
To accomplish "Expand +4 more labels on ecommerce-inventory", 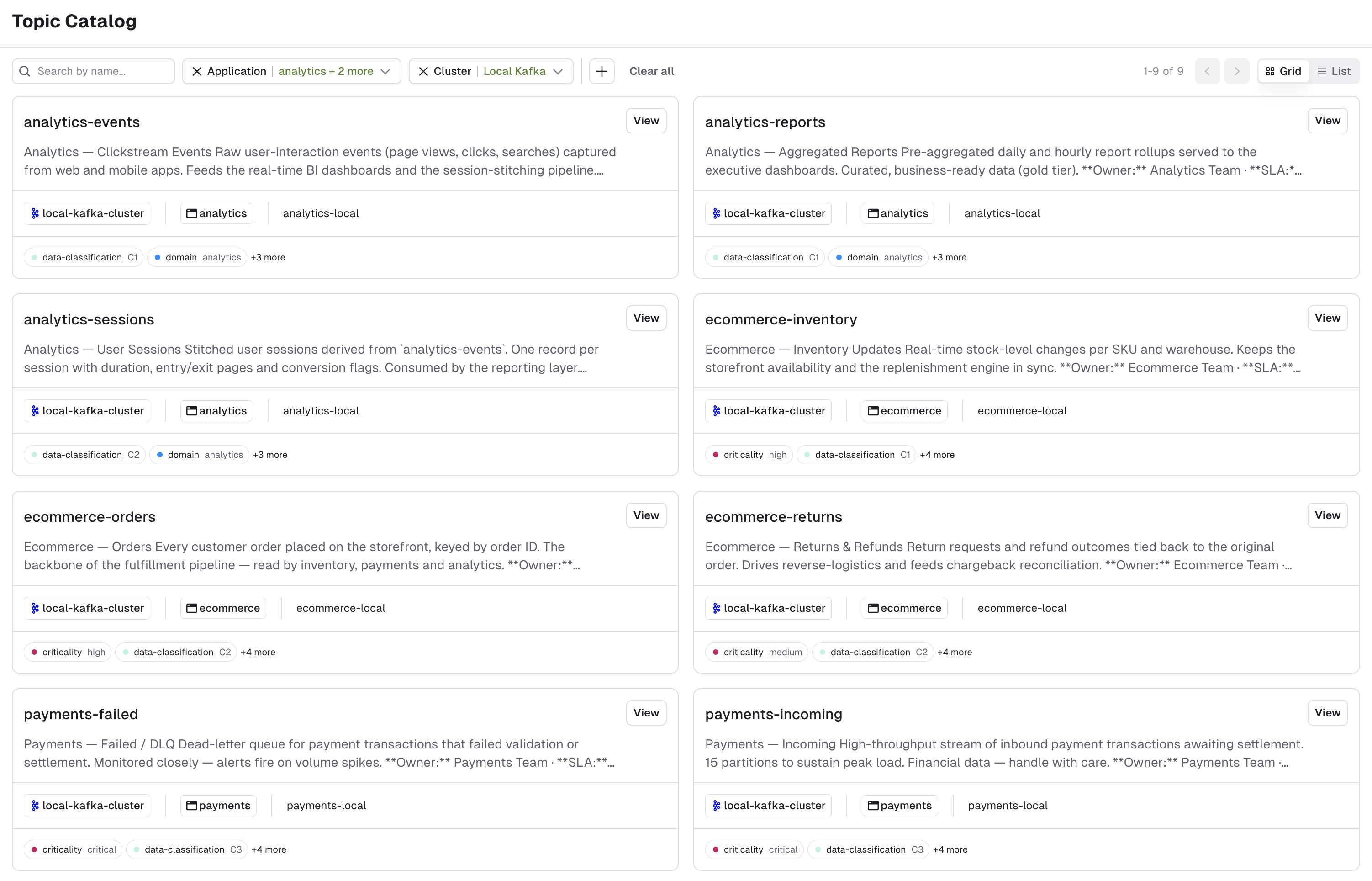I will 937,455.
